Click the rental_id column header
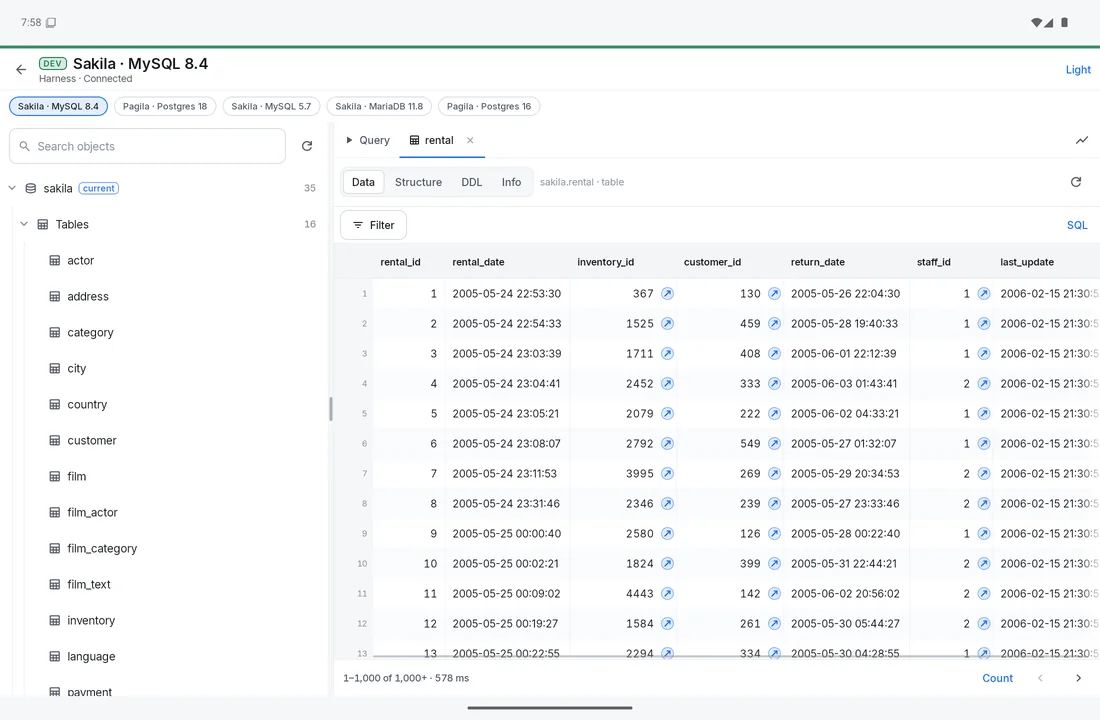This screenshot has height=720, width=1100. (x=400, y=262)
